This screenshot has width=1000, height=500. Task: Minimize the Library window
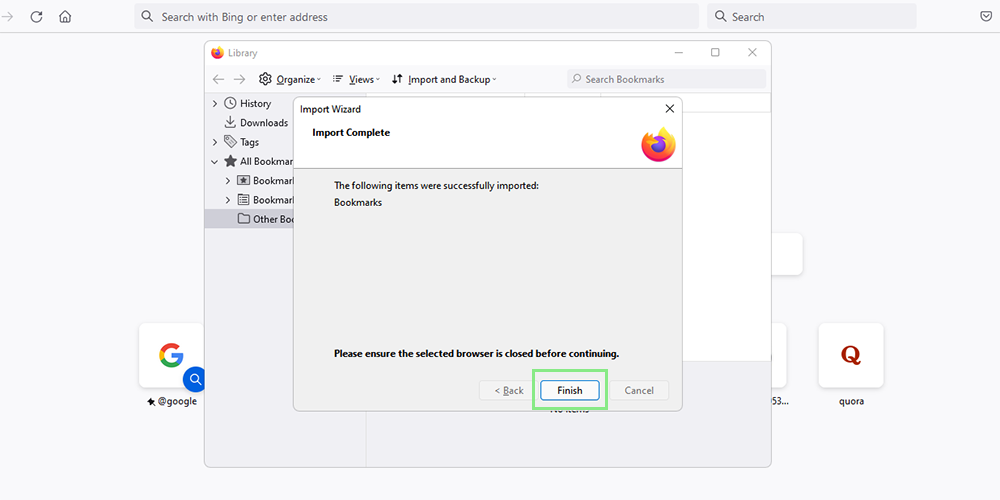pyautogui.click(x=679, y=53)
